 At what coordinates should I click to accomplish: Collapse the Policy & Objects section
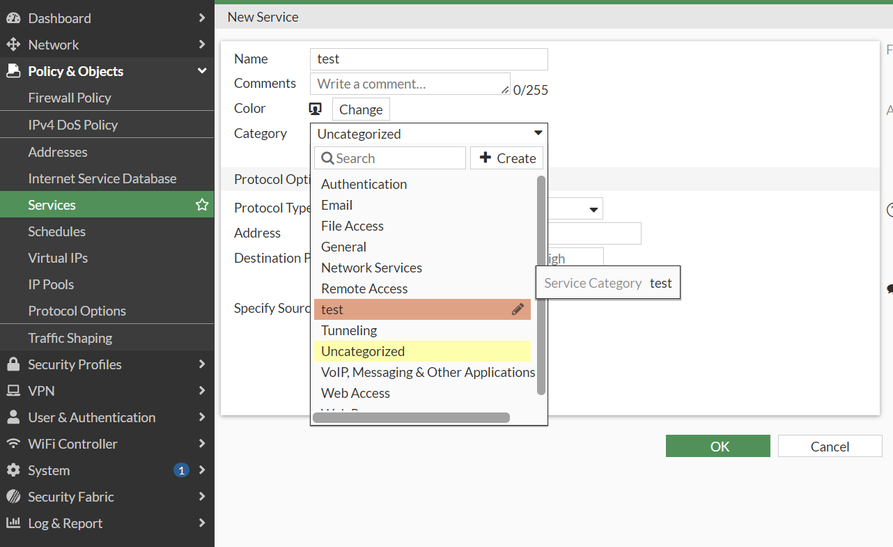tap(202, 71)
